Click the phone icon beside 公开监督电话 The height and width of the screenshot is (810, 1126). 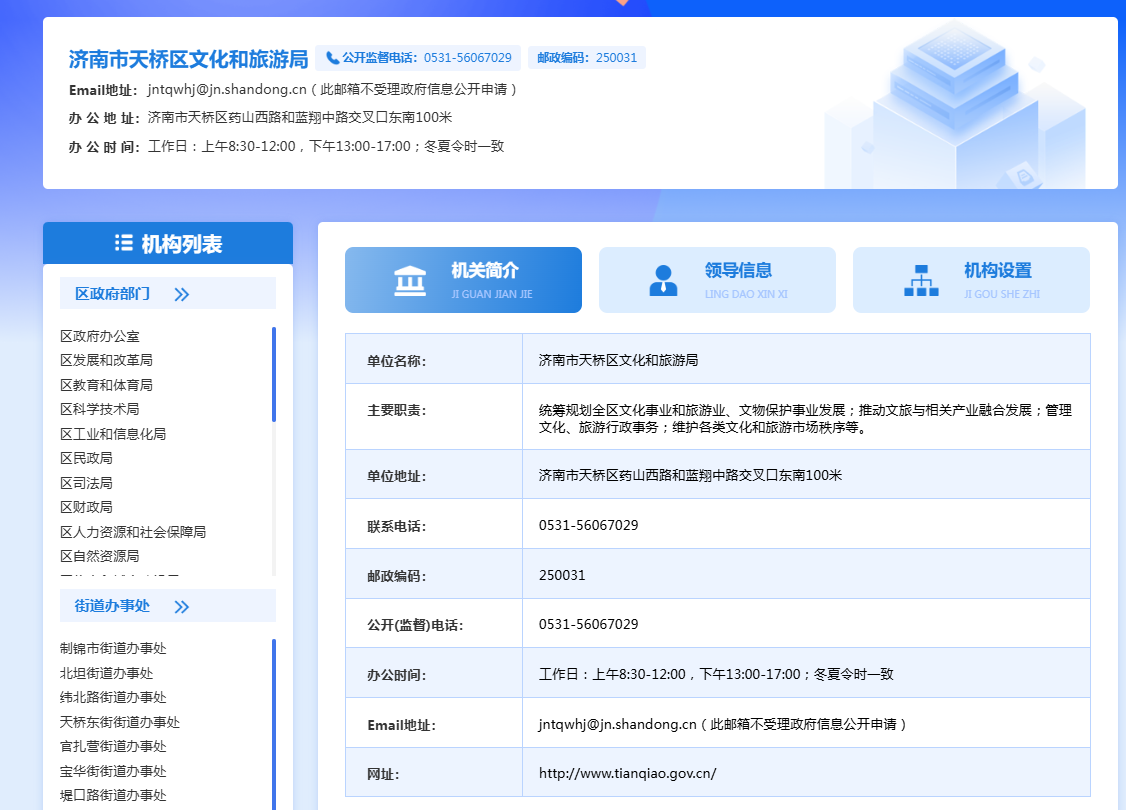tap(332, 58)
